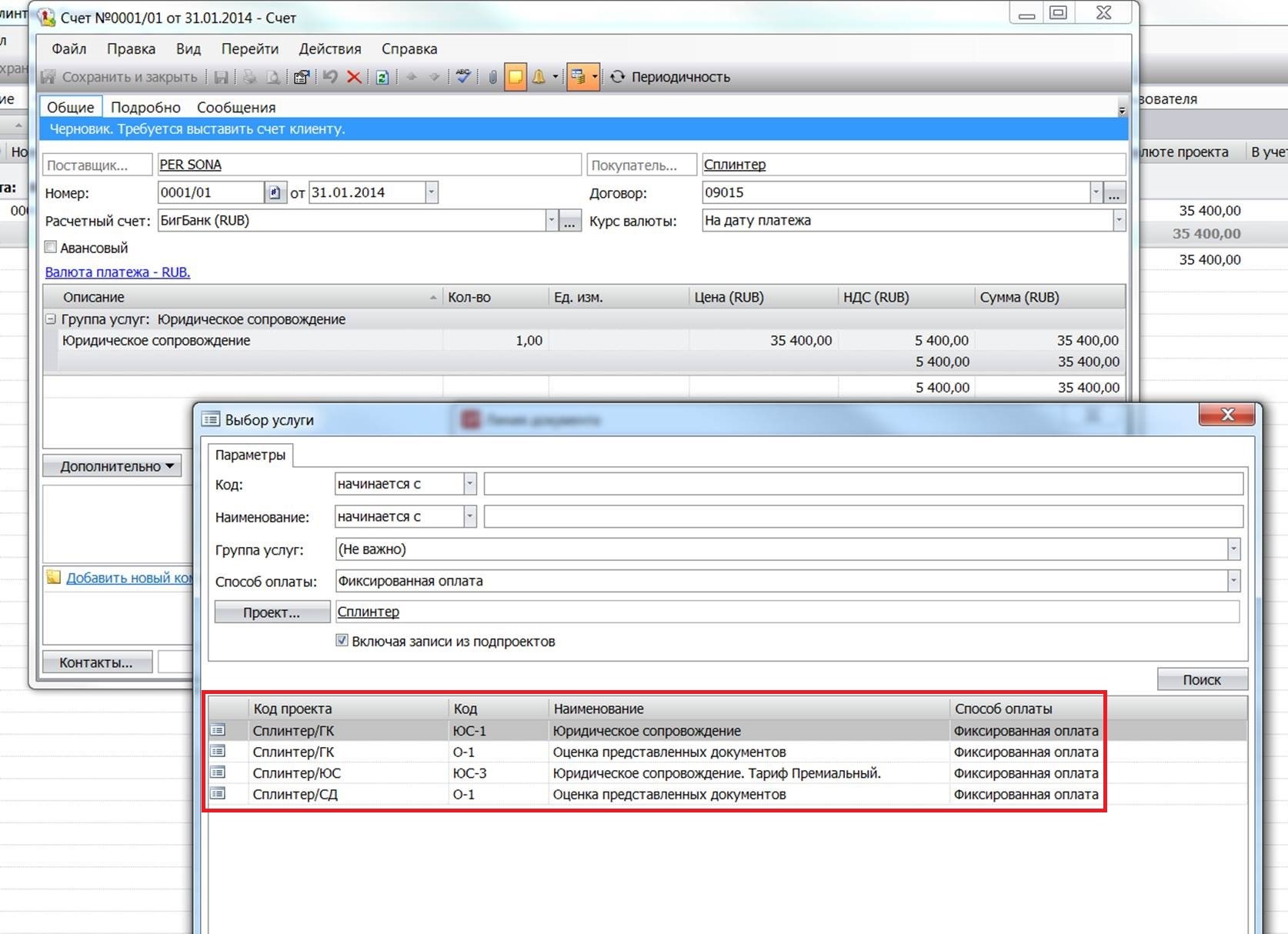Expand the Группа услуг (Не важно) dropdown
Viewport: 1288px width, 934px height.
point(1233,549)
